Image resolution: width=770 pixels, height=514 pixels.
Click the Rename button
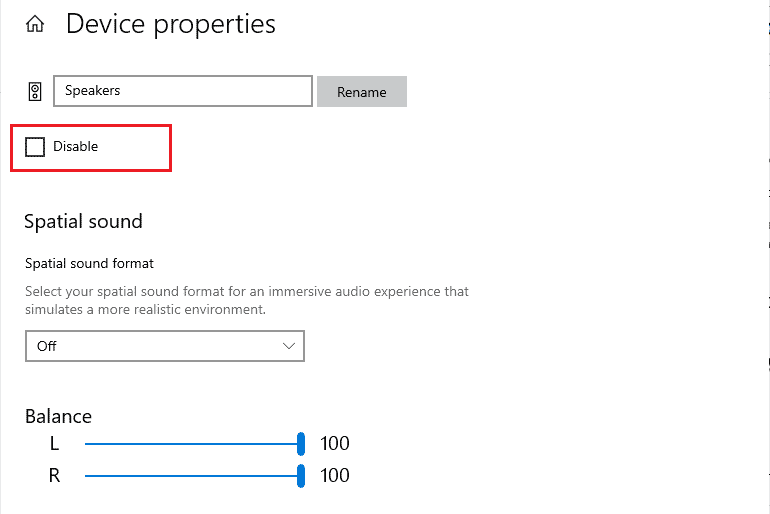tap(361, 91)
